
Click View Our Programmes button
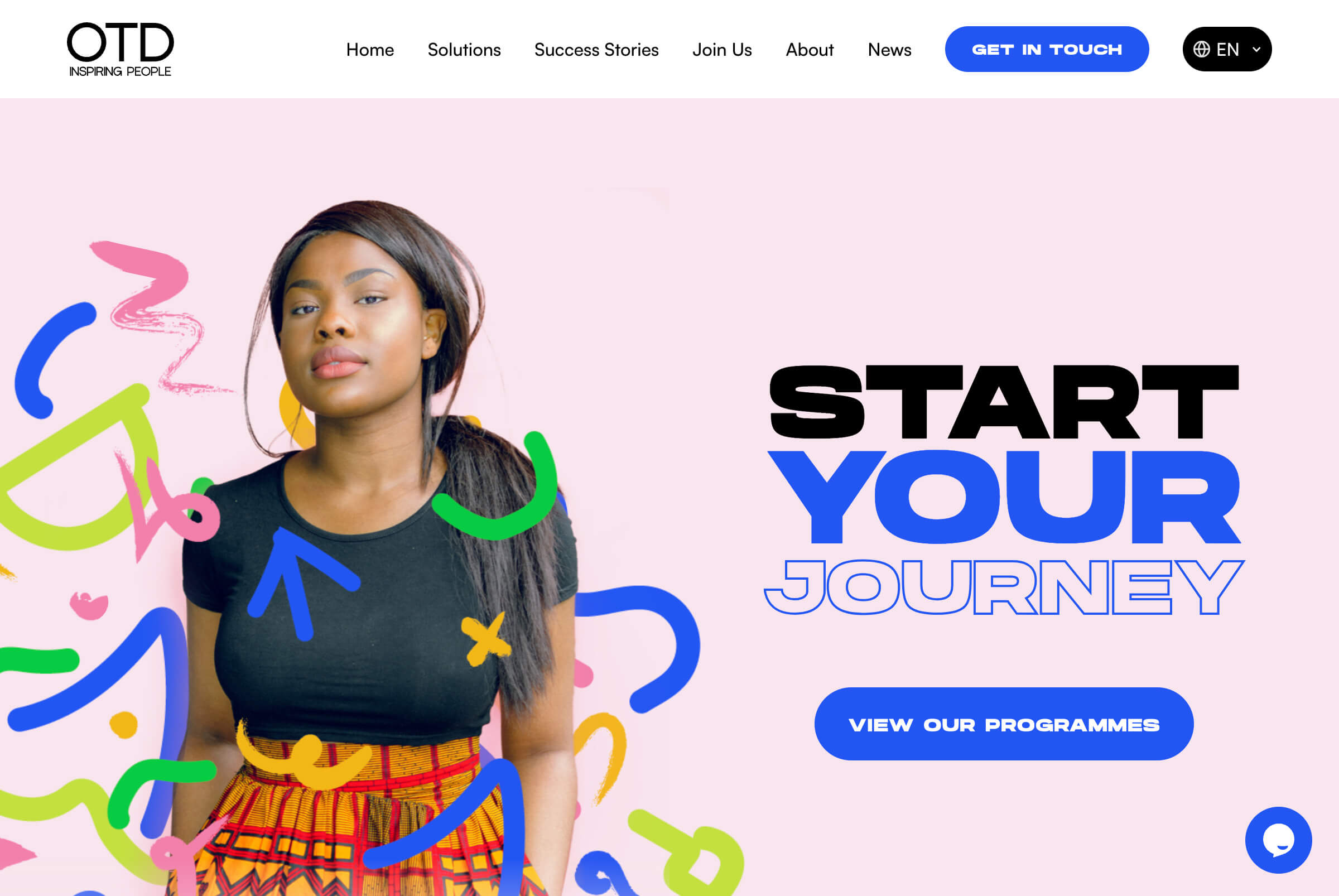pos(1004,724)
